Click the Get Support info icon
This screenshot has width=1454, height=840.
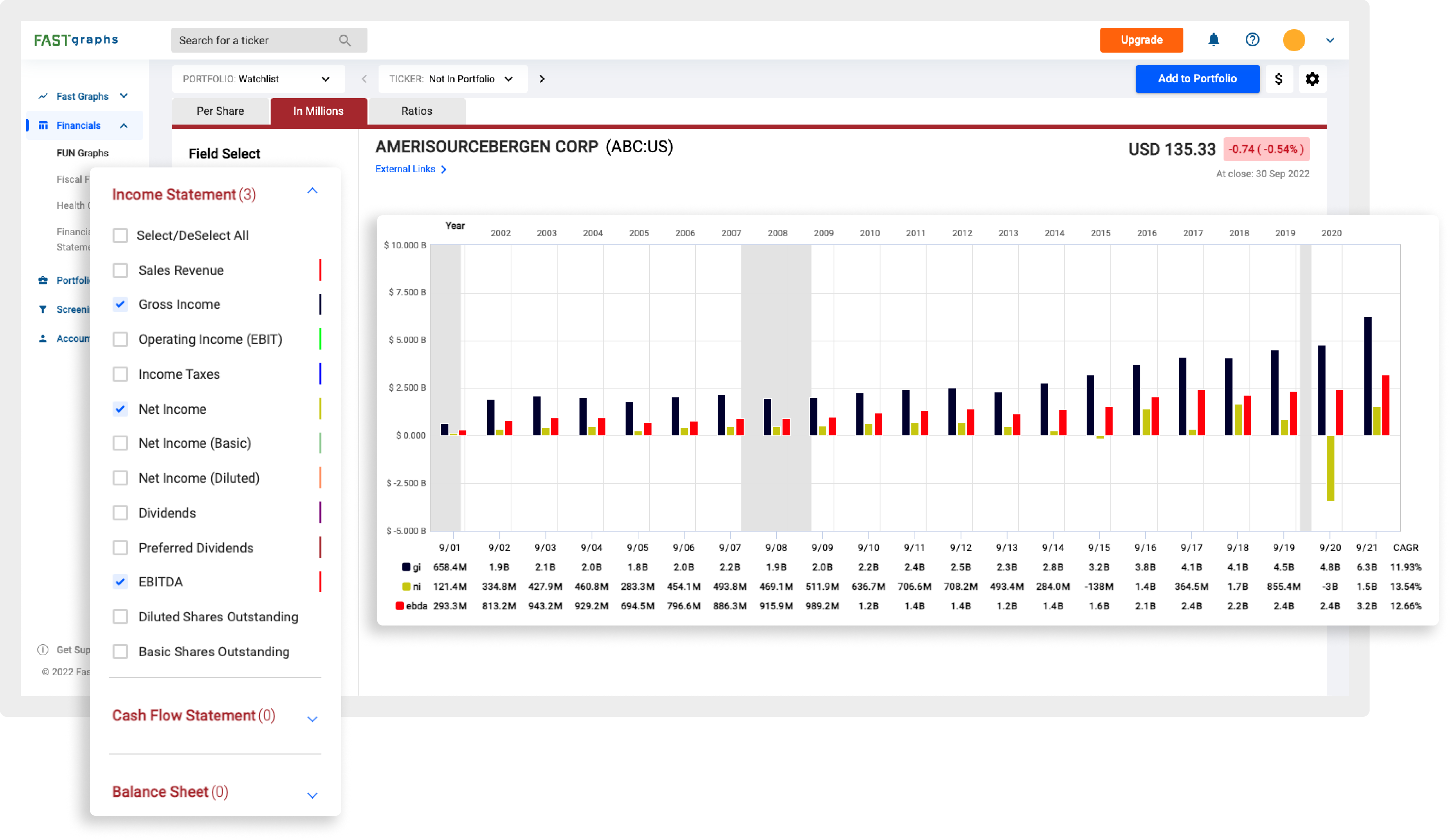coord(43,650)
